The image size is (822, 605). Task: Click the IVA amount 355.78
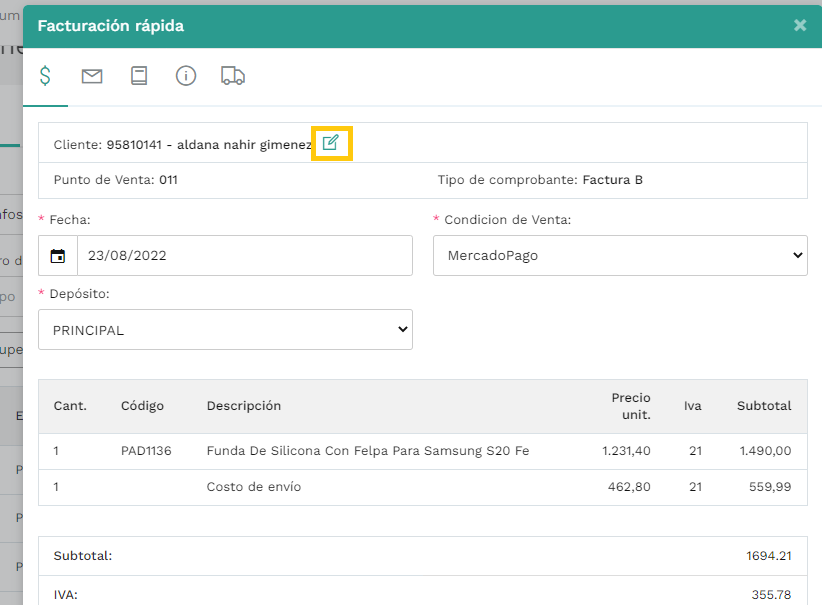(772, 595)
